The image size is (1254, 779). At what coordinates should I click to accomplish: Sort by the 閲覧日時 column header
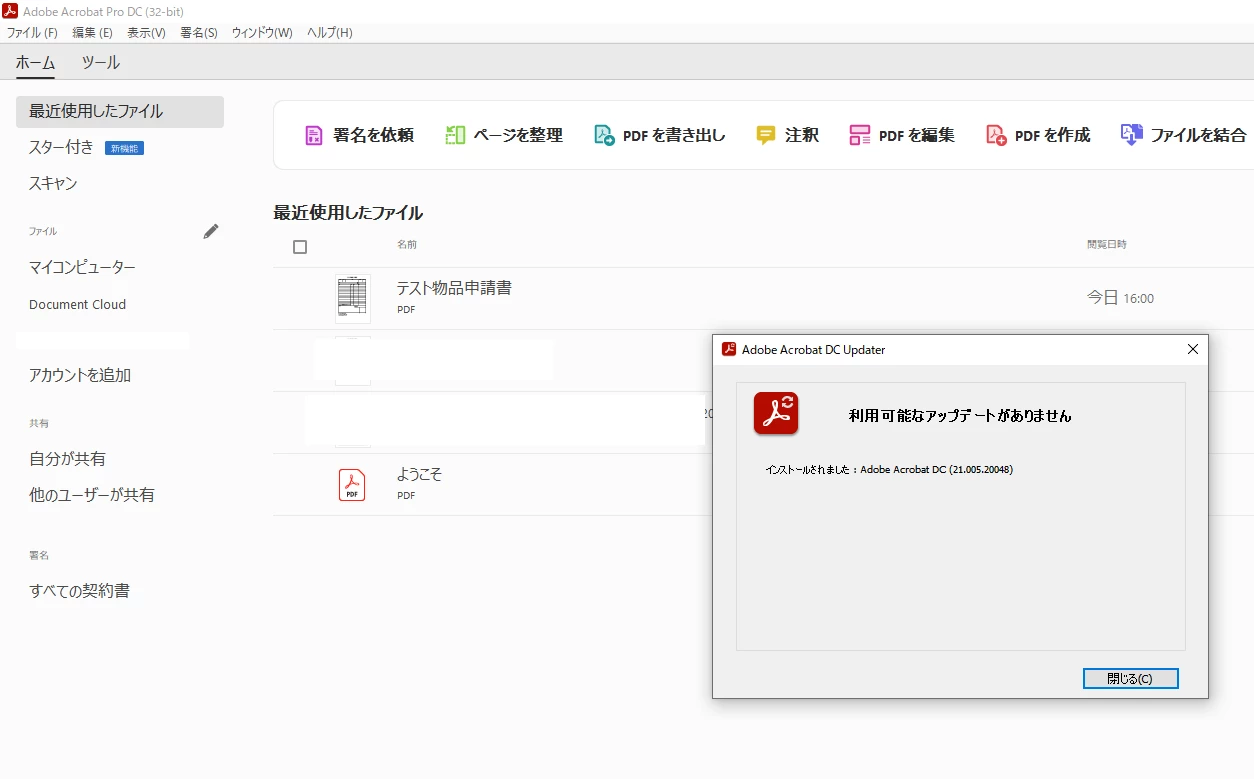point(1107,244)
